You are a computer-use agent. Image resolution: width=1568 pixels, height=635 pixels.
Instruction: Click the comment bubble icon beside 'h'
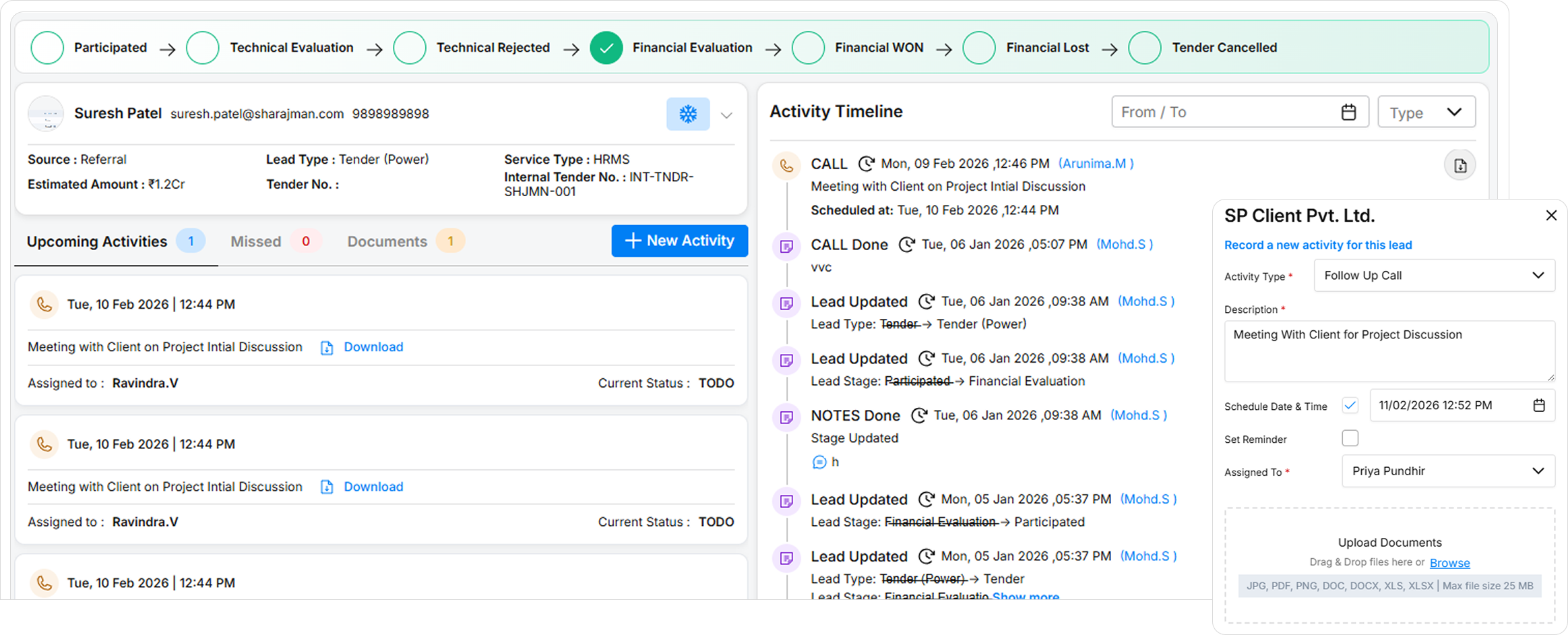(819, 462)
